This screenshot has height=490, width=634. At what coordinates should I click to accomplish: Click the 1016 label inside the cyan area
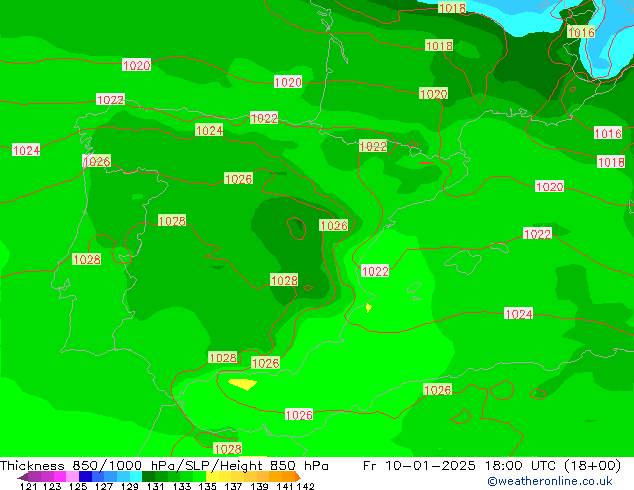[581, 32]
